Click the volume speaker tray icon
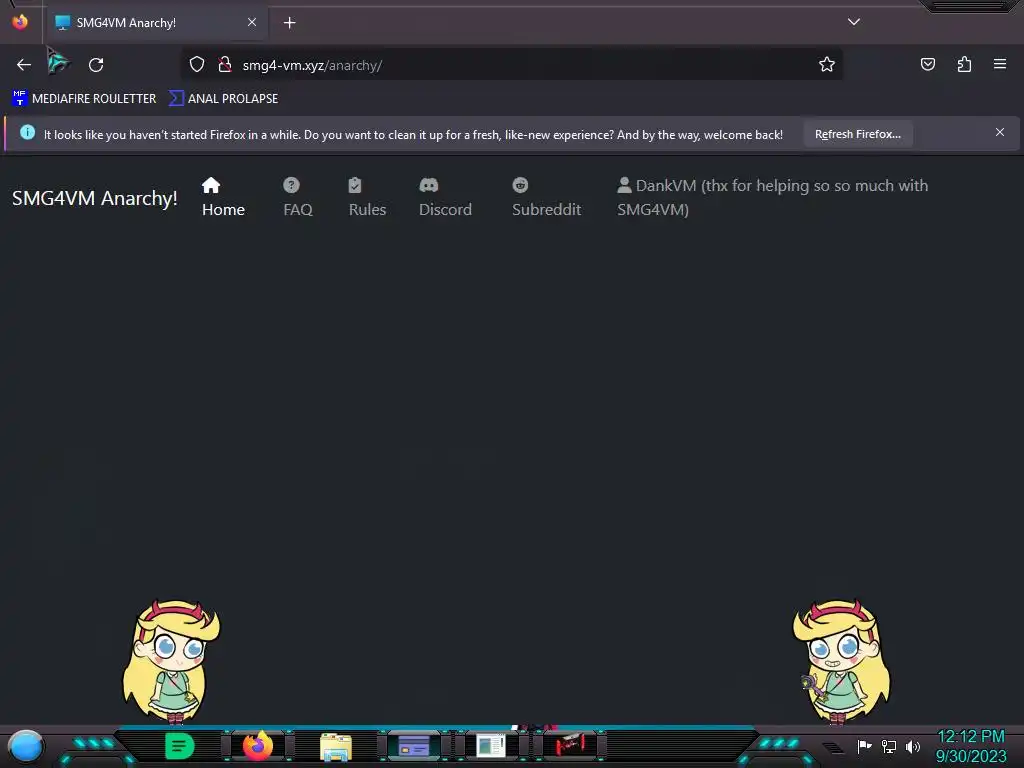 (x=912, y=746)
